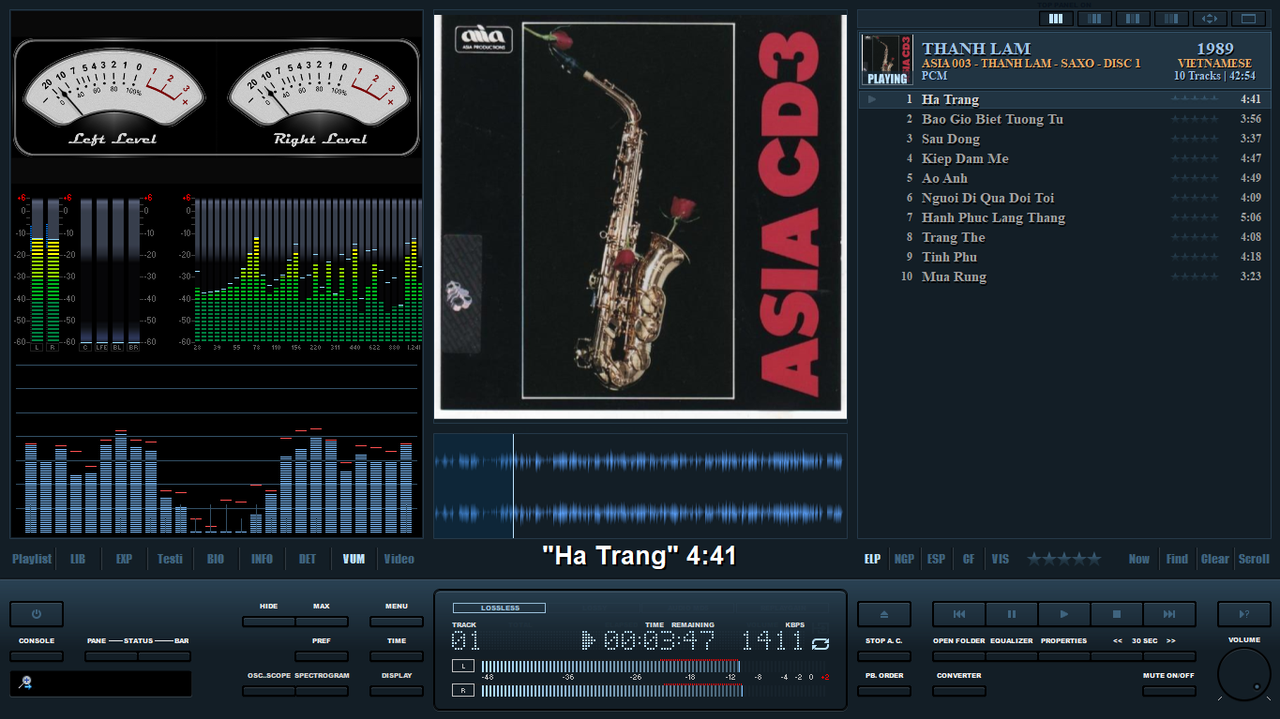Open the EQUALIZER button

(x=1011, y=656)
